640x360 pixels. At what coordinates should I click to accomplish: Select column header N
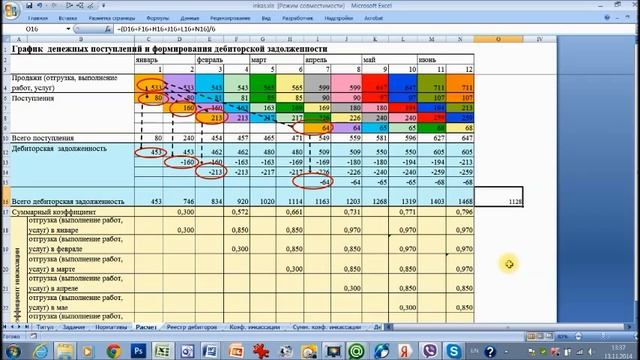[x=460, y=39]
